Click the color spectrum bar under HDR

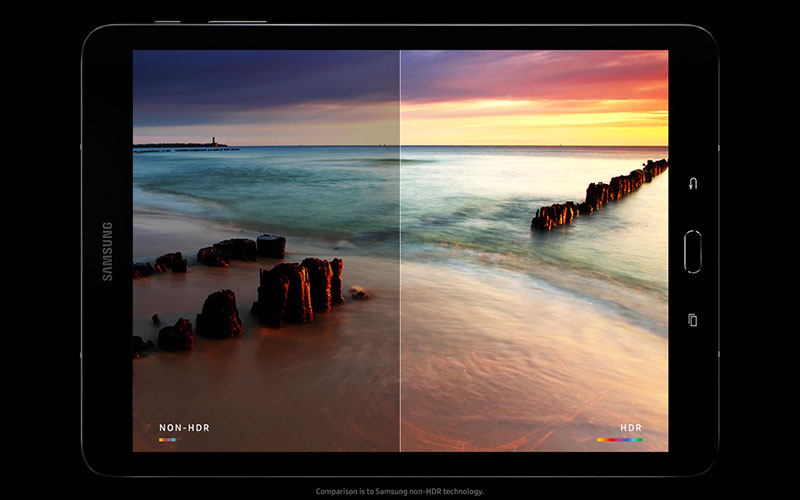click(619, 440)
